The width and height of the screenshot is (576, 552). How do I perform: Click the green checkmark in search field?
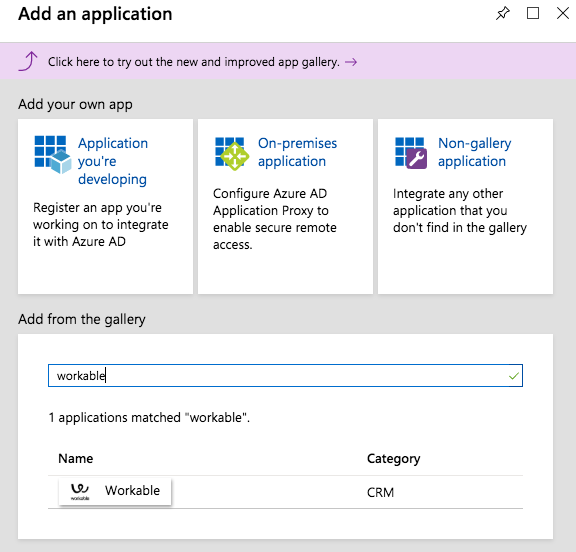pos(514,376)
